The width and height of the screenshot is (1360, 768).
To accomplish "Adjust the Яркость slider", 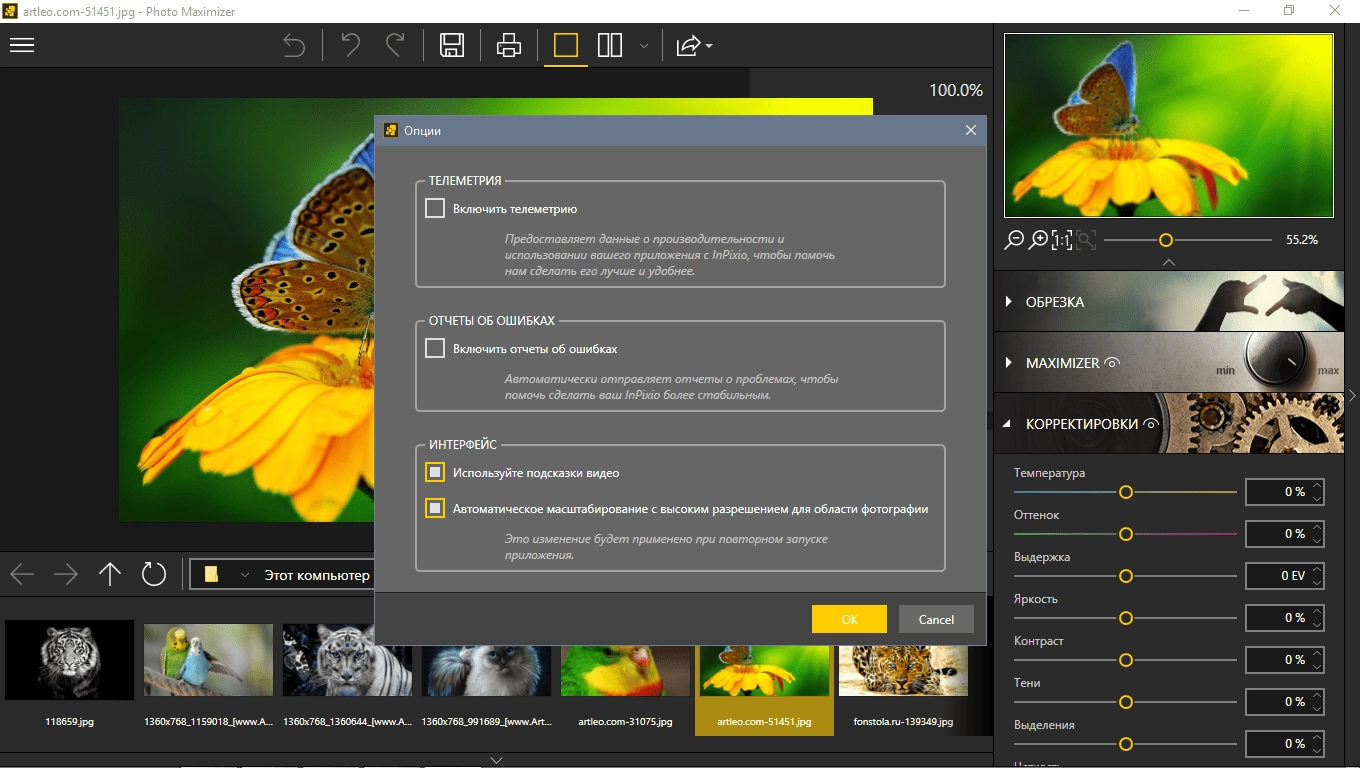I will pyautogui.click(x=1126, y=618).
